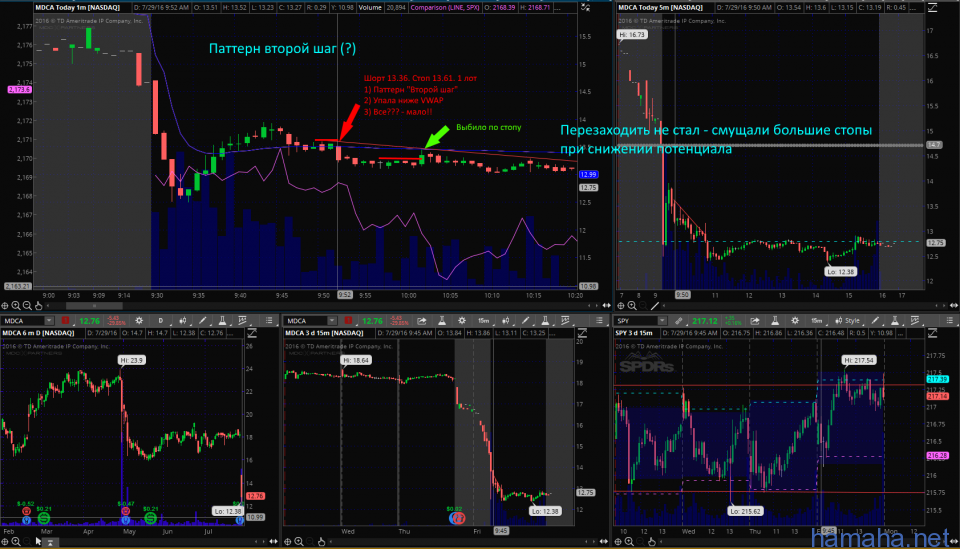The width and height of the screenshot is (960, 549).
Task: Click the crosshair pan icon under MDCA 1m chart
Action: coord(5,305)
